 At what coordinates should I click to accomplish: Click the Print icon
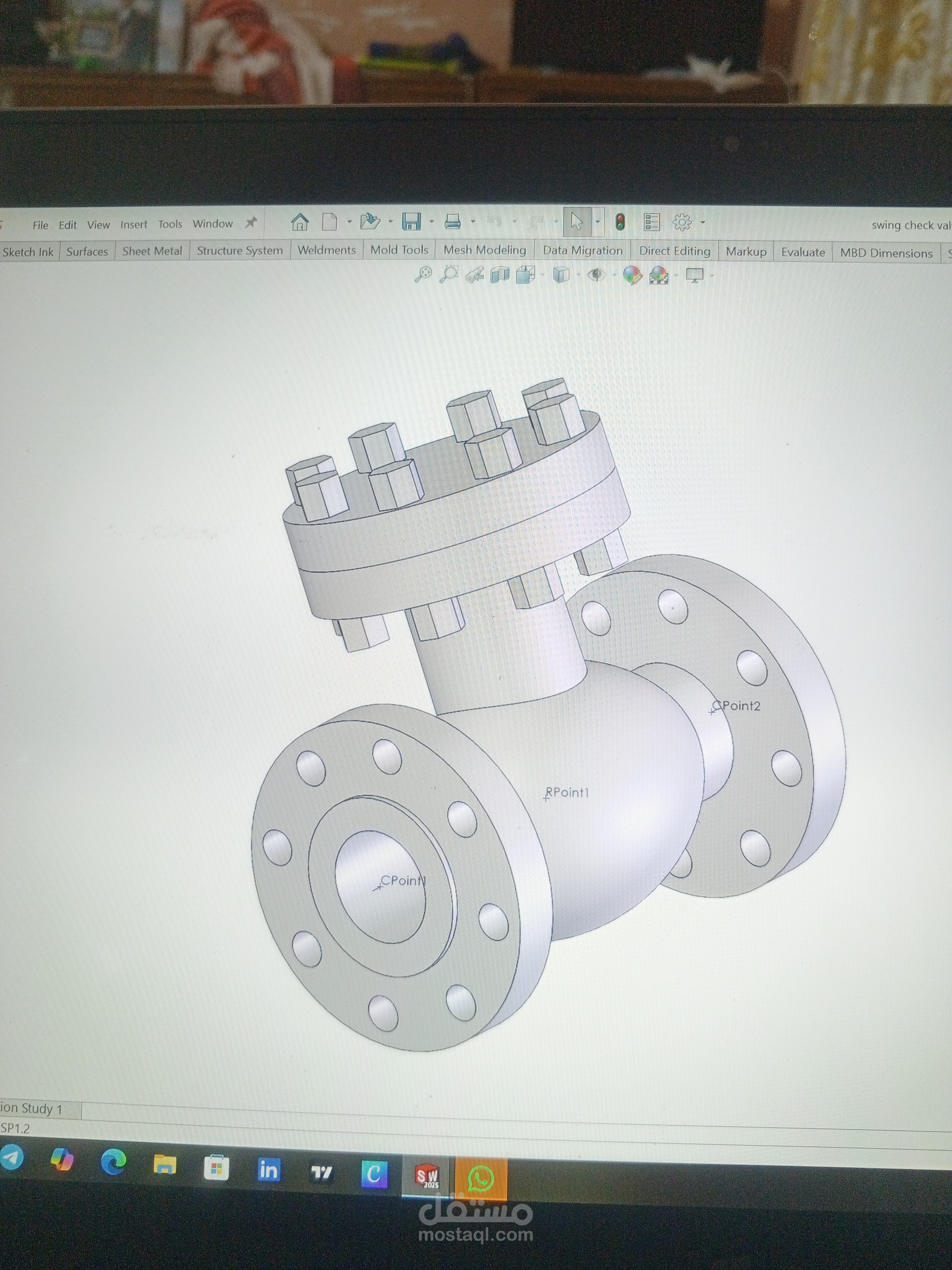453,222
